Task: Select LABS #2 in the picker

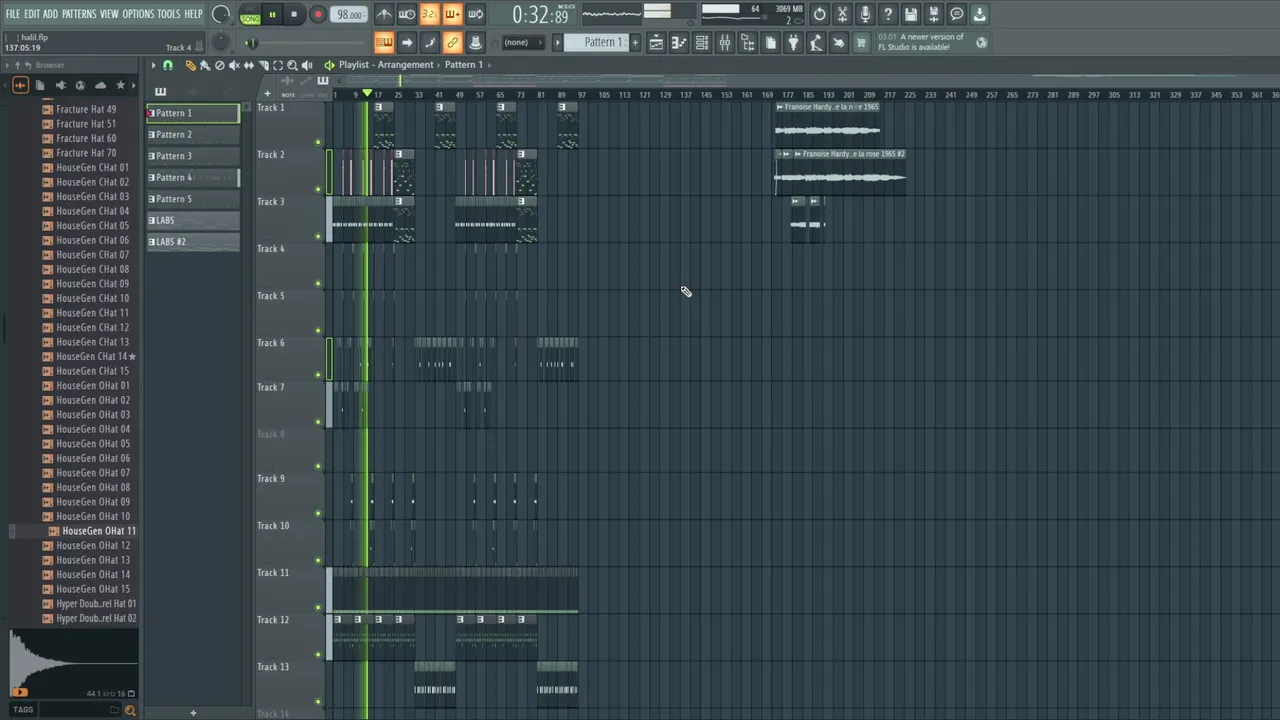Action: 193,241
